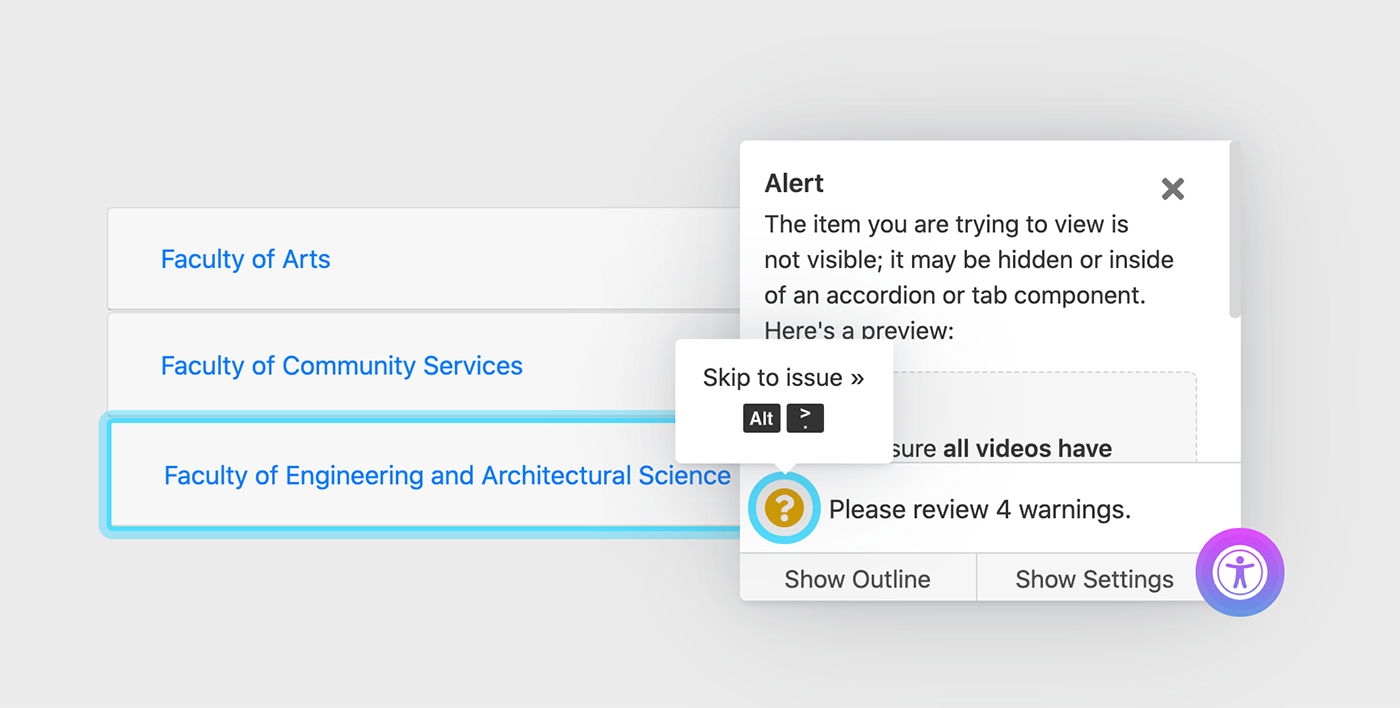Screen dimensions: 1400x708
Task: Click the bold 'all videos have' text
Action: [1027, 448]
